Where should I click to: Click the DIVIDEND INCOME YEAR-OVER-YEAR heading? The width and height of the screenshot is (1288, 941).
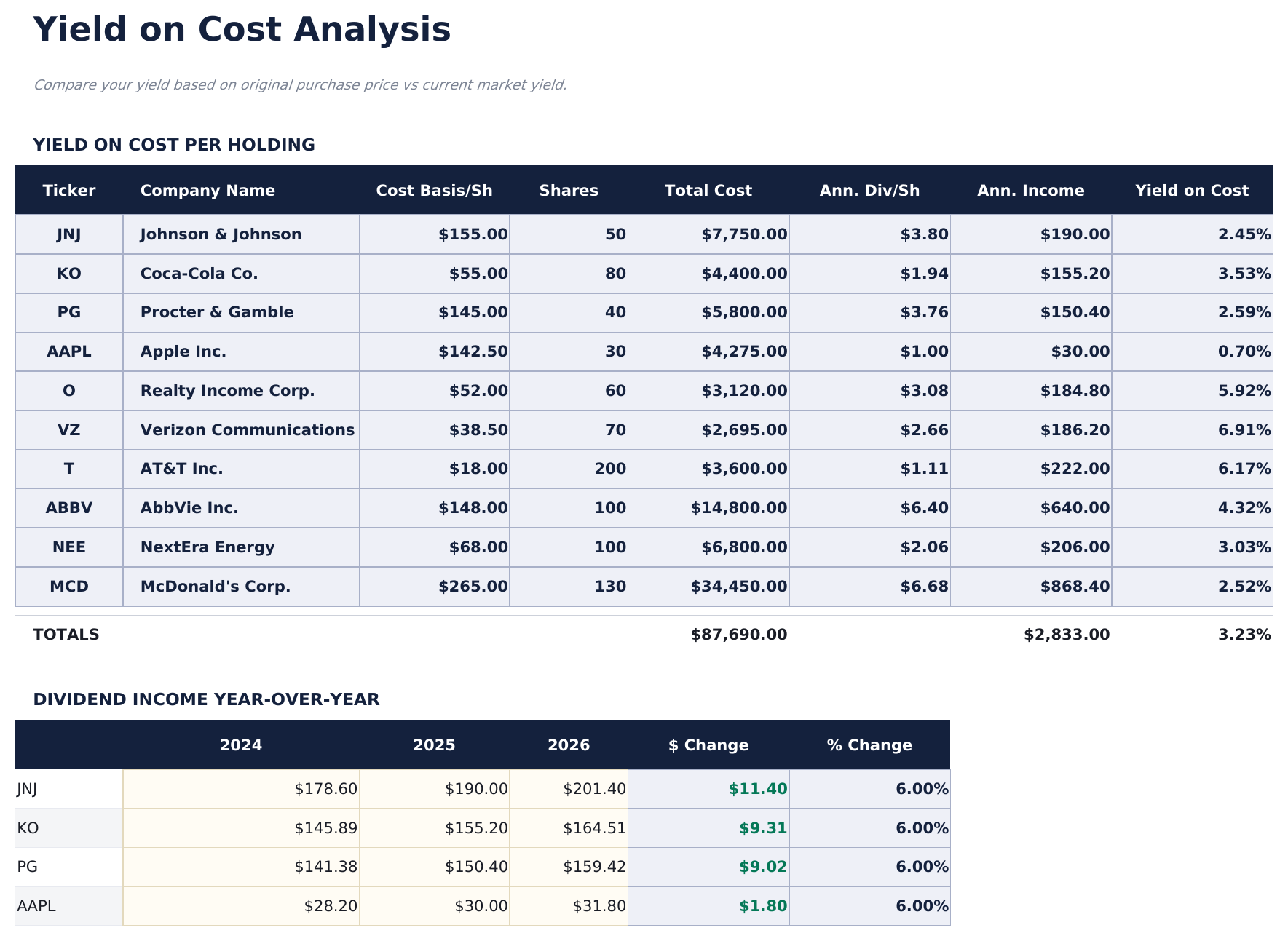click(206, 699)
